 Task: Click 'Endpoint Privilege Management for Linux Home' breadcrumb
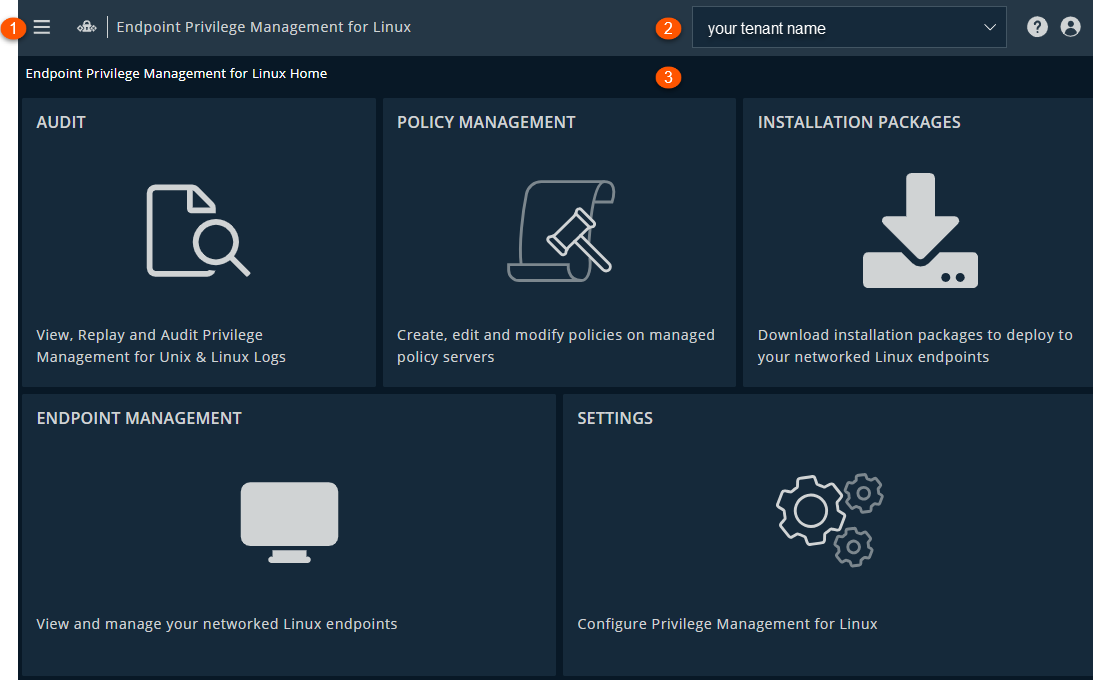(x=176, y=74)
